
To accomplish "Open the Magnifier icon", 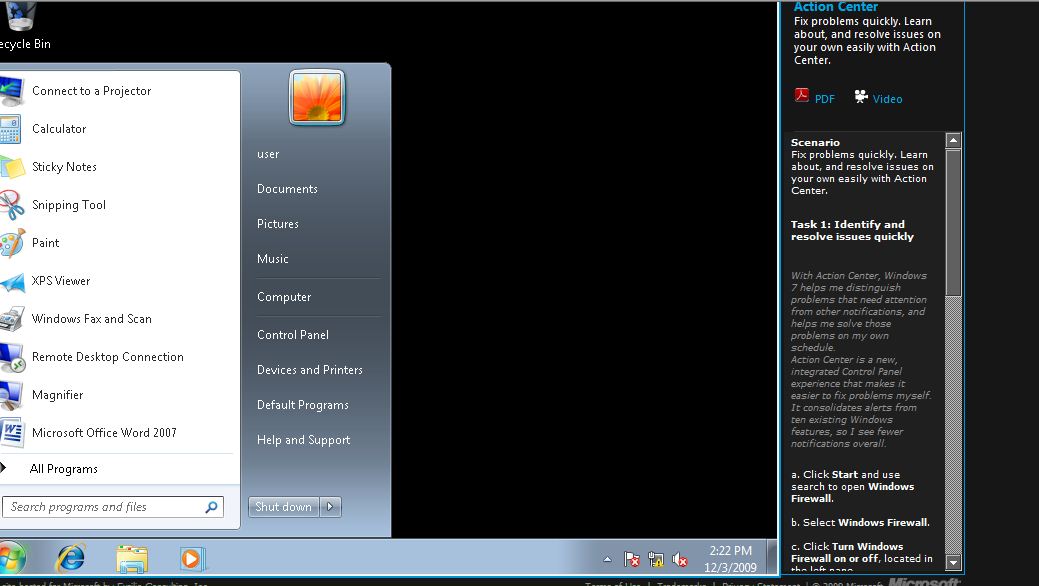I will [x=10, y=395].
